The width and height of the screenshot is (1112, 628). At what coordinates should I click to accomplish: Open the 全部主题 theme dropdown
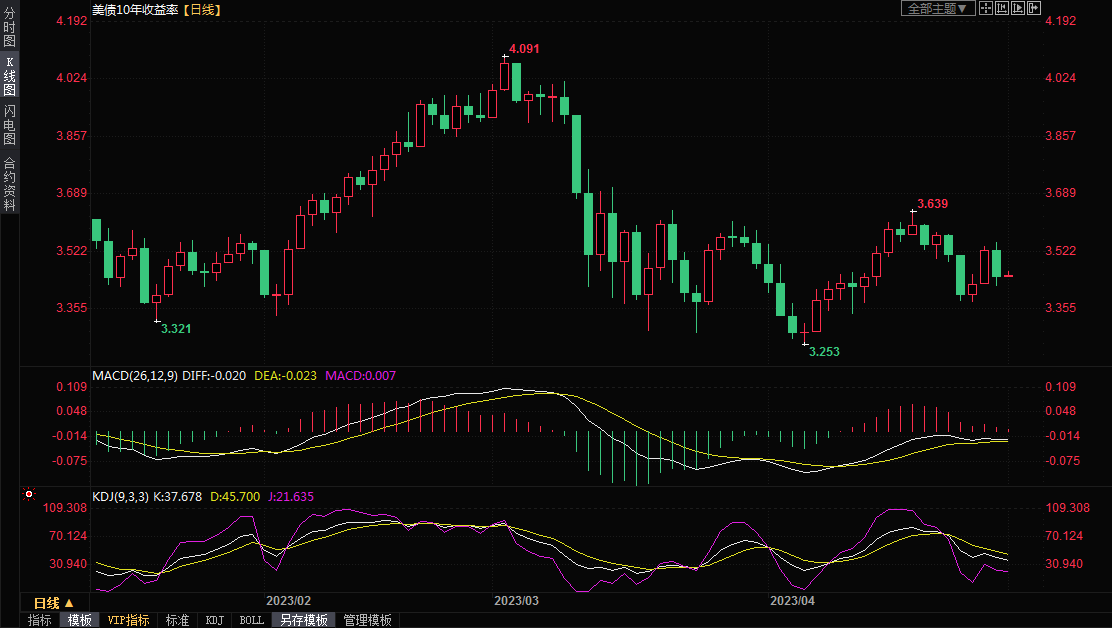938,8
